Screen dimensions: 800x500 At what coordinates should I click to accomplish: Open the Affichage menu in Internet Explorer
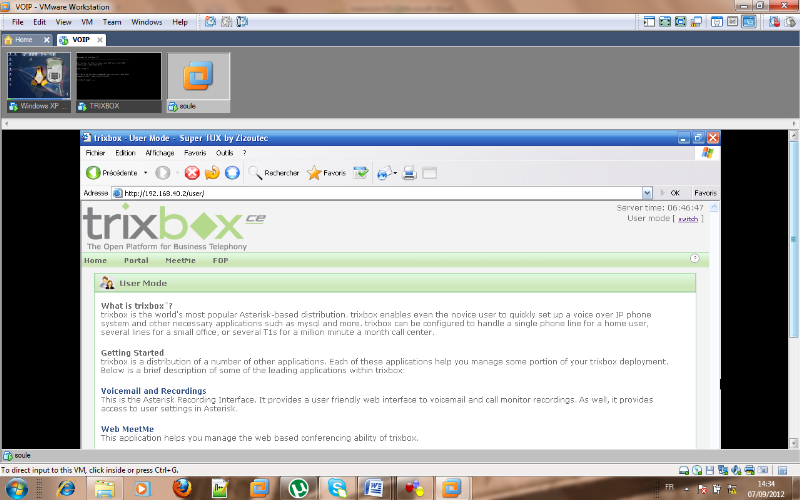tap(160, 153)
